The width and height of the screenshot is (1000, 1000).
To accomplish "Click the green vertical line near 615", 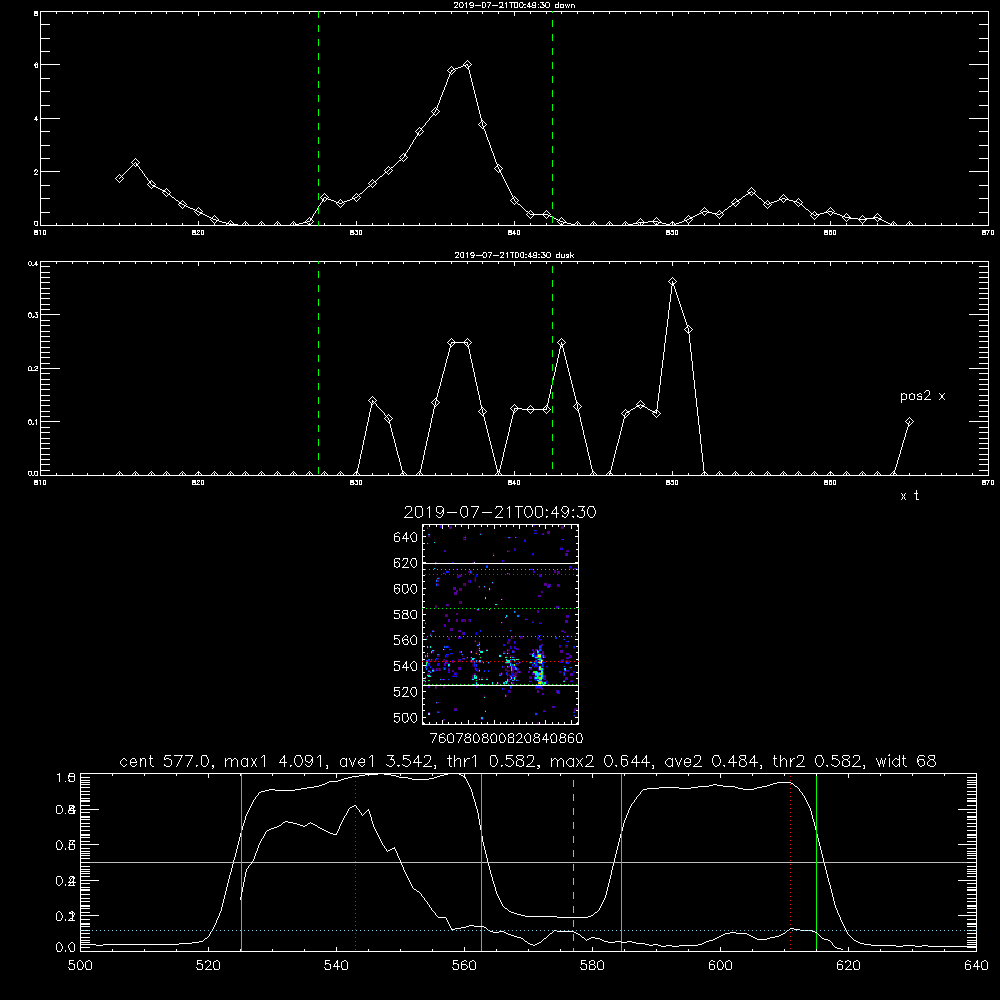I will click(x=816, y=862).
